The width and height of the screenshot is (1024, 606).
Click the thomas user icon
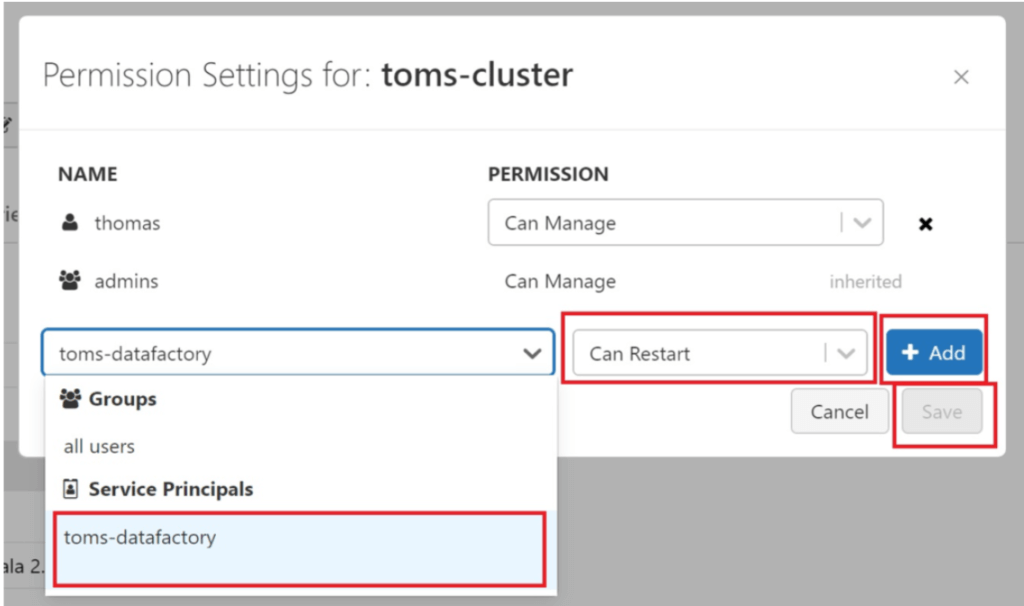coord(70,223)
